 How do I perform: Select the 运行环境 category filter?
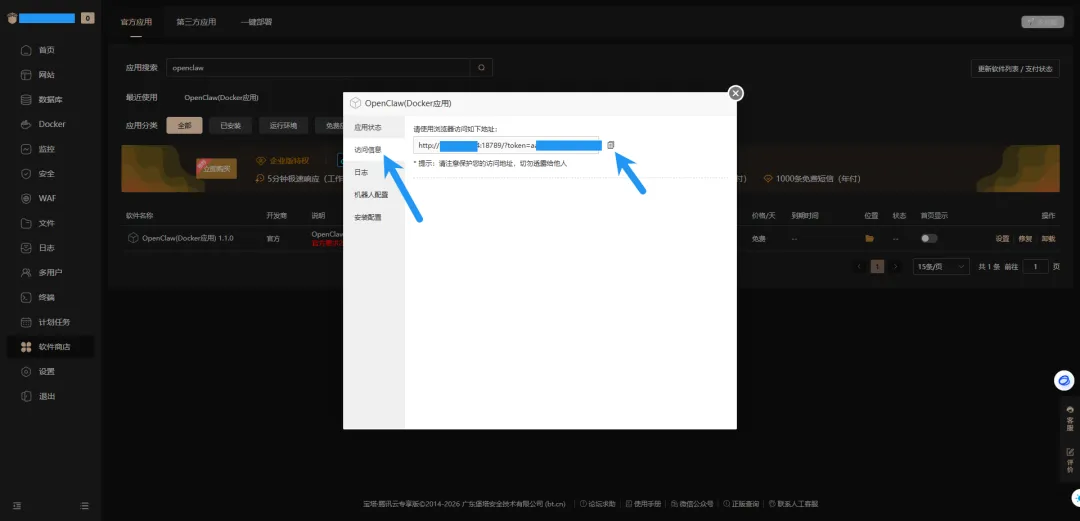283,125
